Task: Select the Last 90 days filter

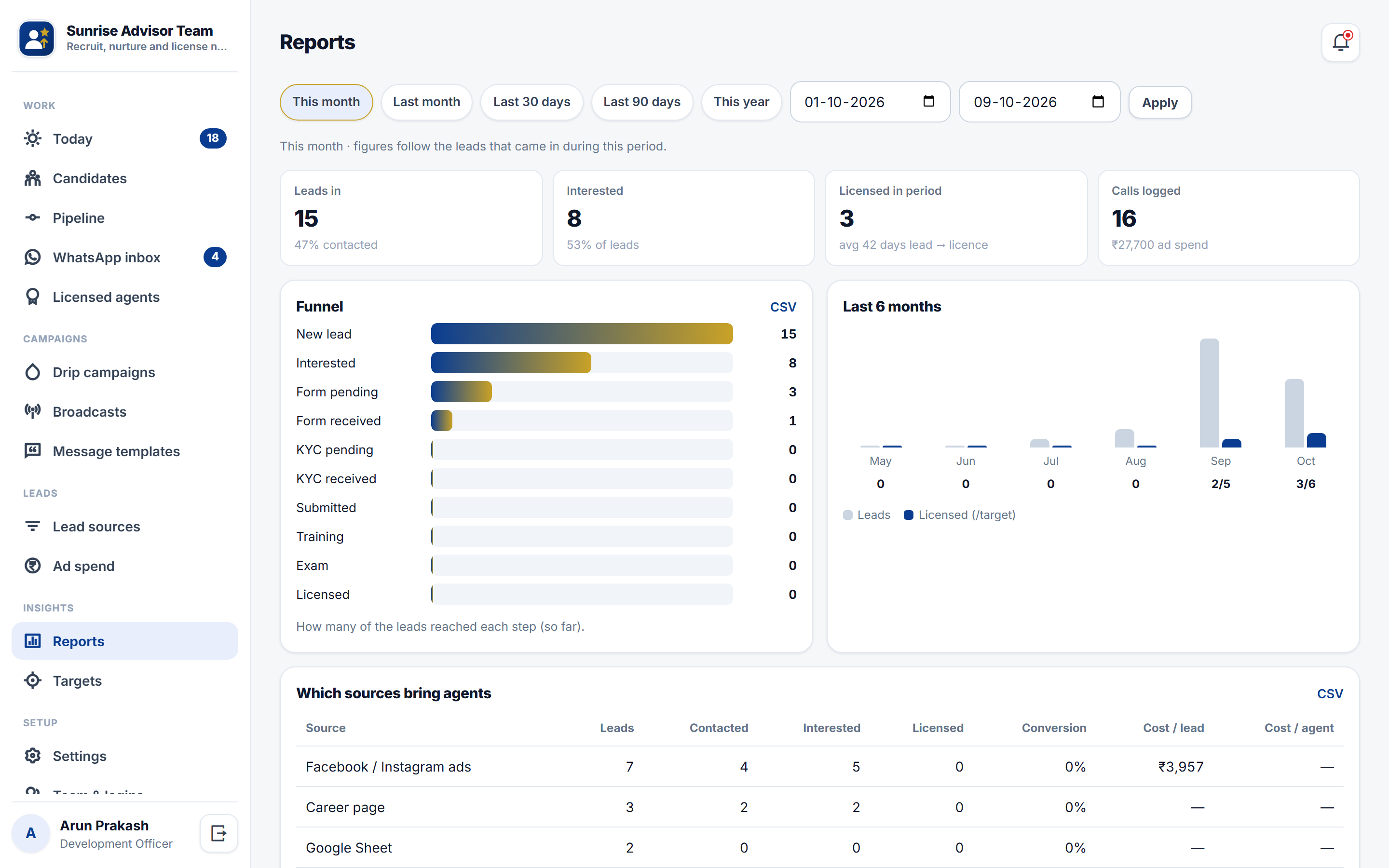Action: pyautogui.click(x=642, y=102)
